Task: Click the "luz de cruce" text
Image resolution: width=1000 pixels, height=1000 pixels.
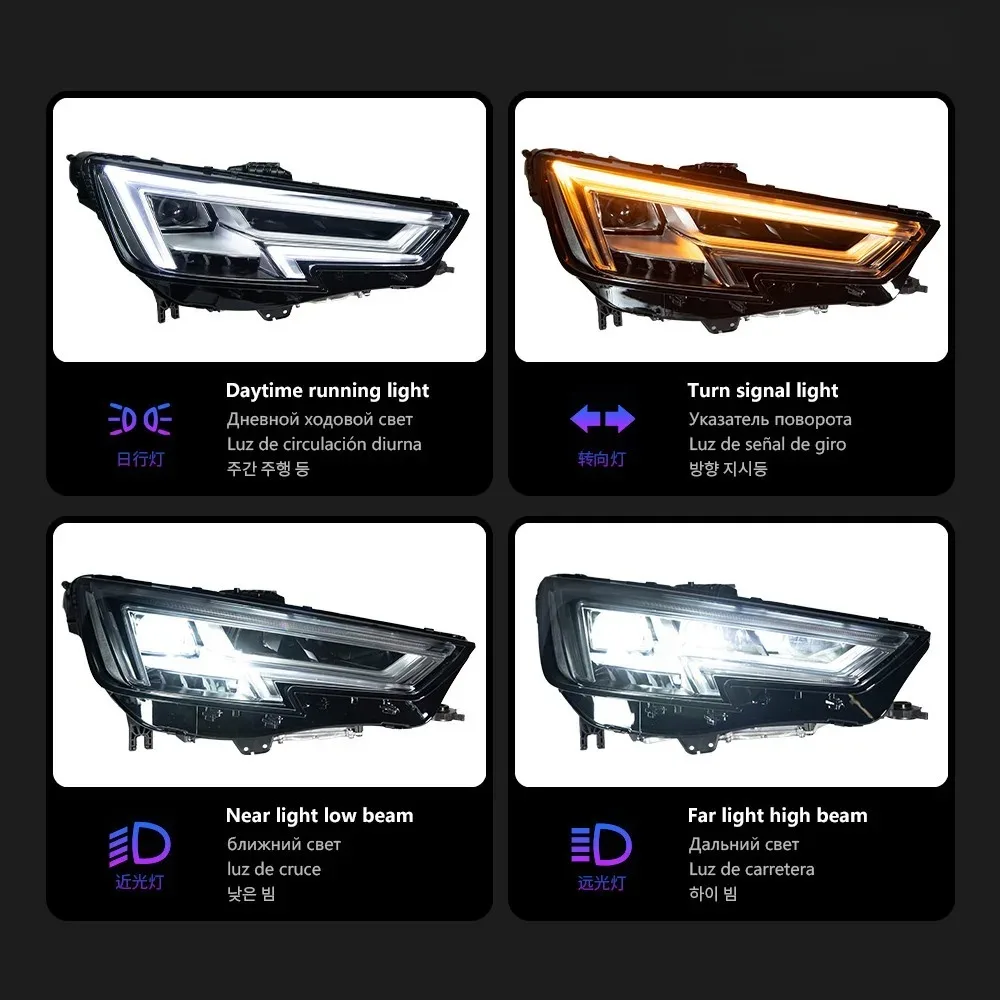Action: [x=274, y=869]
